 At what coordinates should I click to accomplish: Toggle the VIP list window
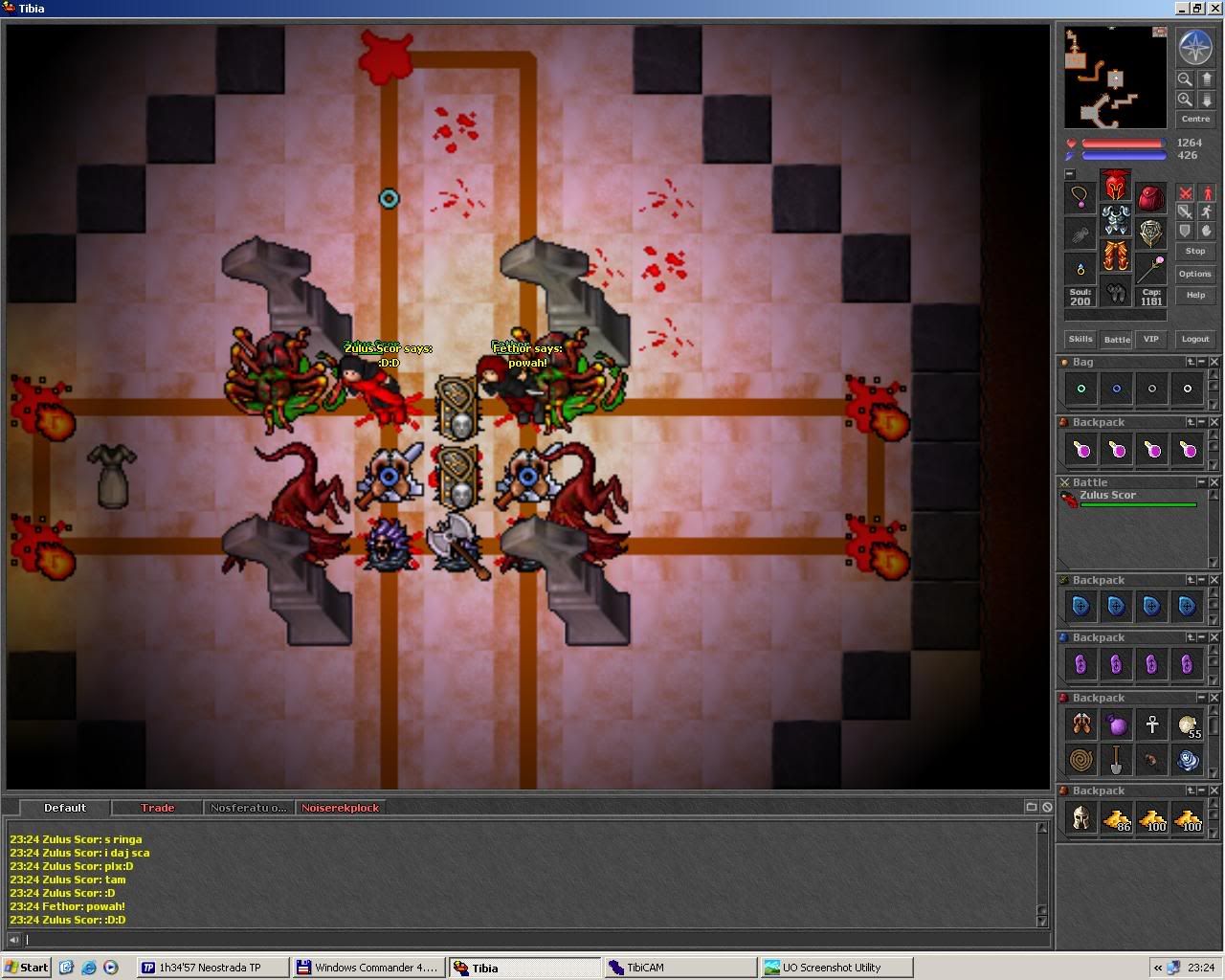1151,339
